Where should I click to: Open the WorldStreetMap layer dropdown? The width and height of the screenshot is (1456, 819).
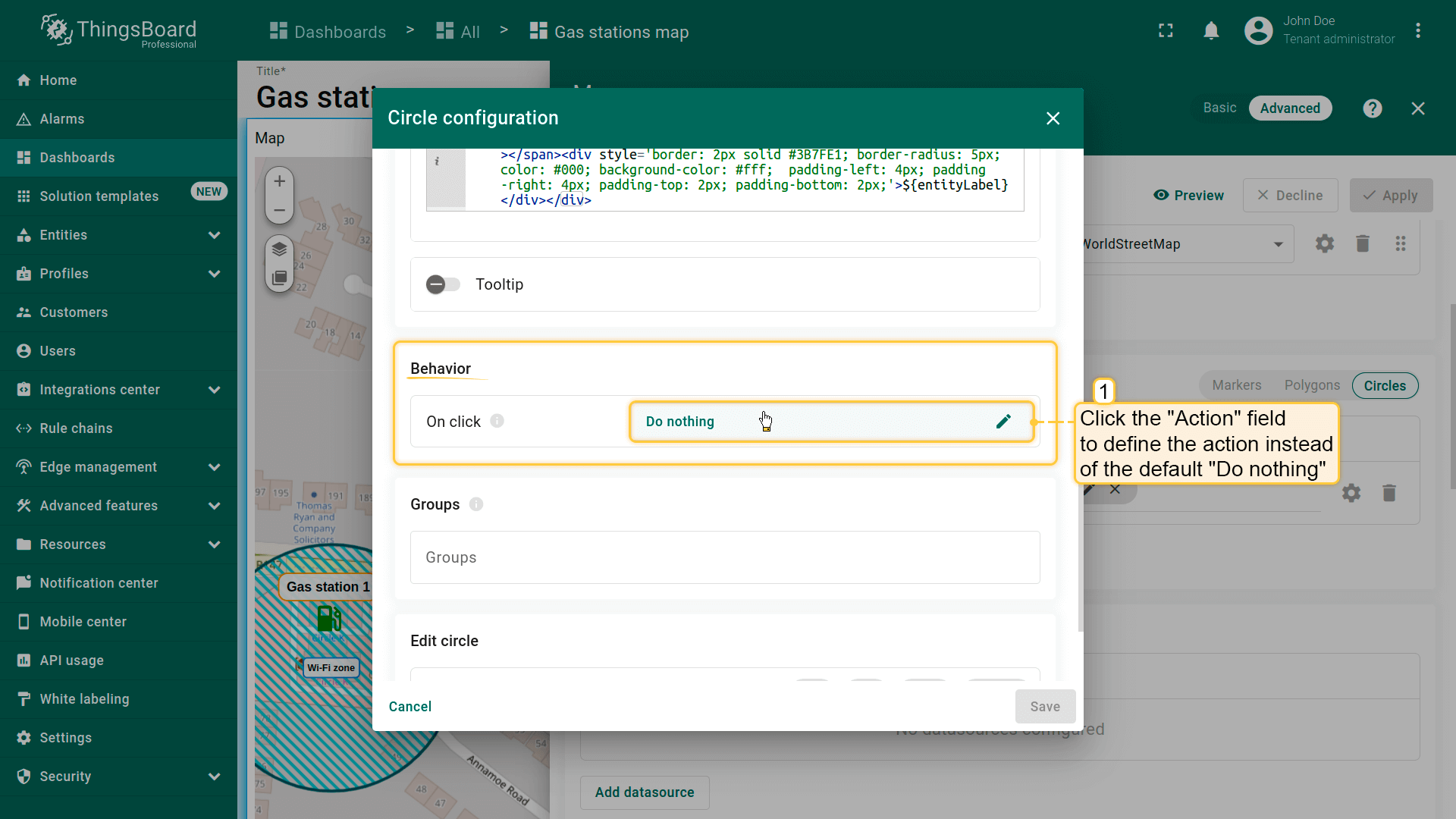(x=1278, y=244)
